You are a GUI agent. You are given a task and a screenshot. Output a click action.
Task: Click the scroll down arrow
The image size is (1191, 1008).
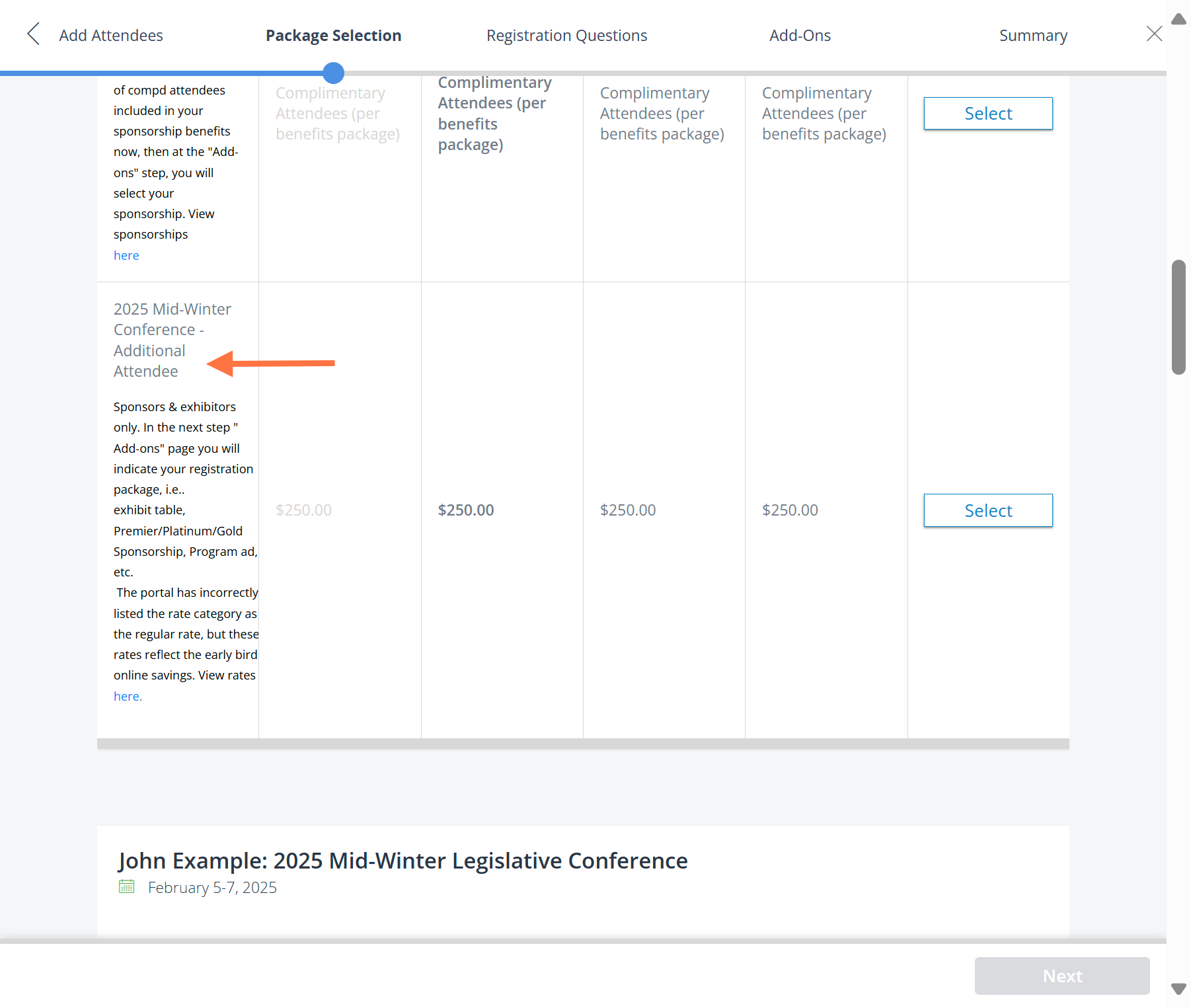pos(1178,989)
